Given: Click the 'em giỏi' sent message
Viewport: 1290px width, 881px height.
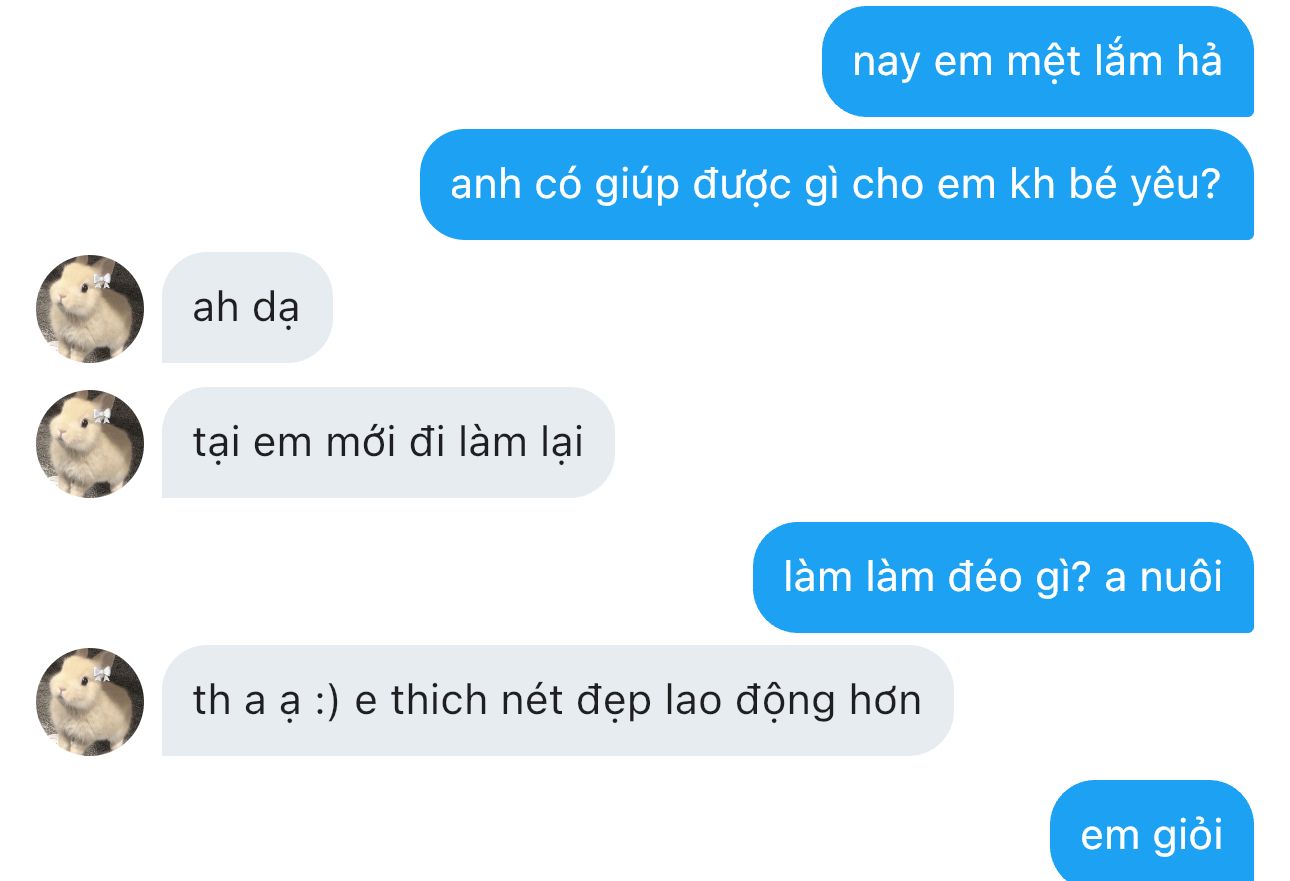Looking at the screenshot, I should coord(1151,832).
